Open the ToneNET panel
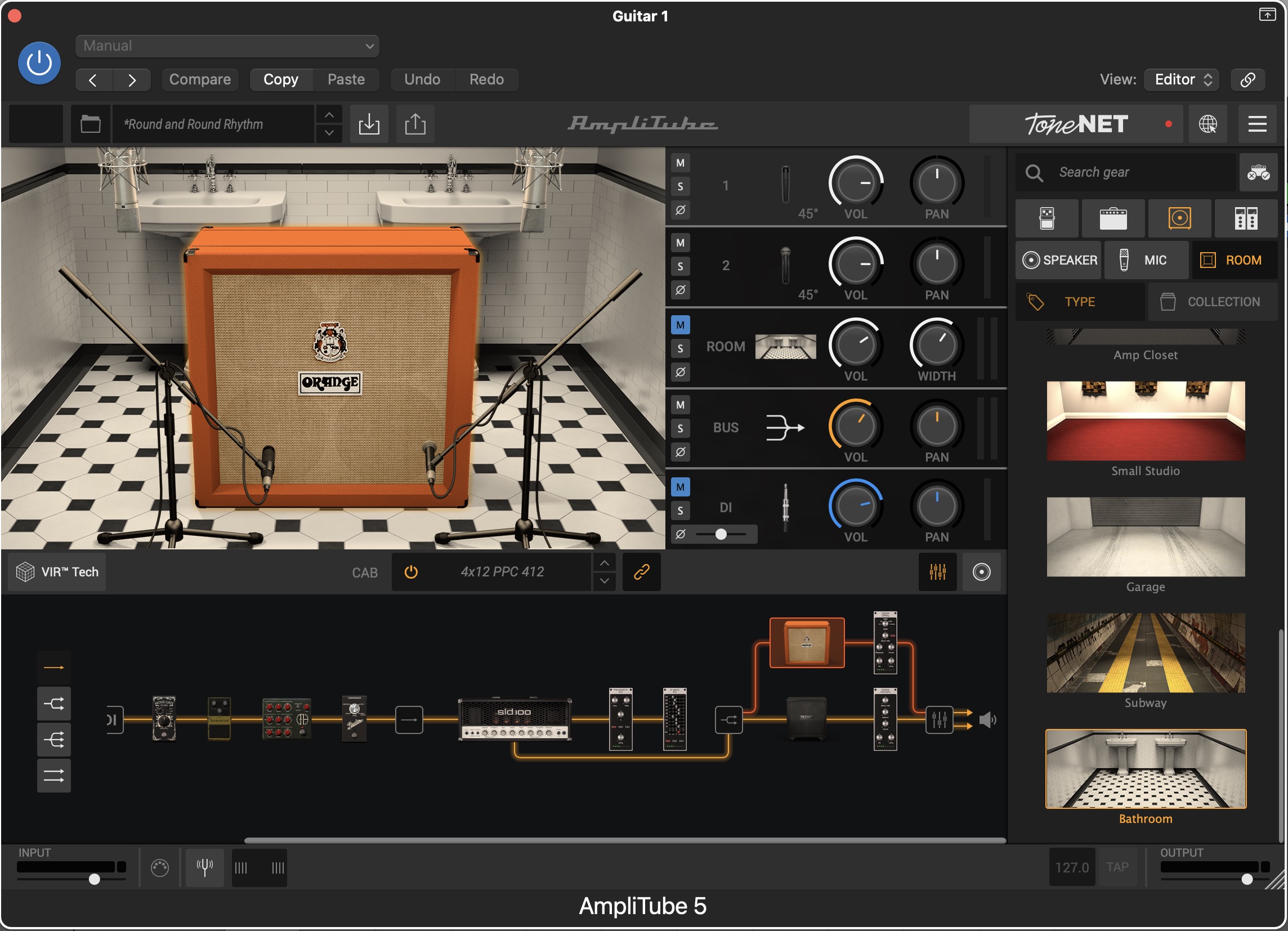 coord(1076,124)
